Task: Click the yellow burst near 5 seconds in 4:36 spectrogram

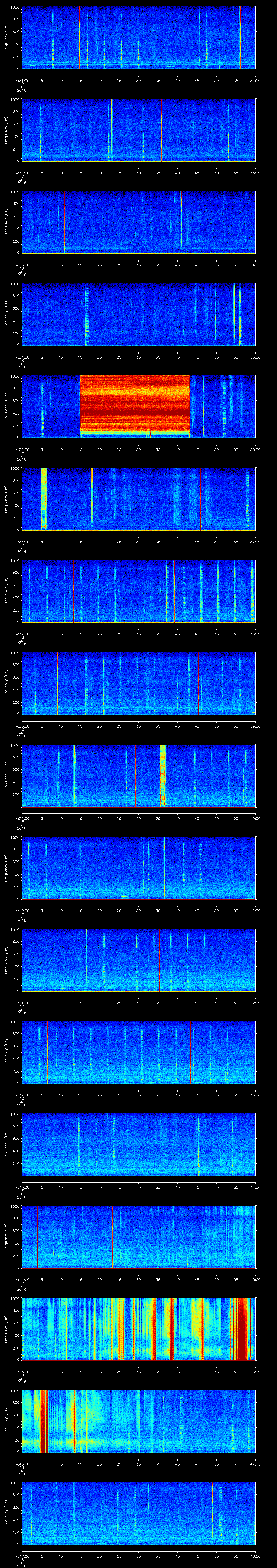Action: [44, 499]
